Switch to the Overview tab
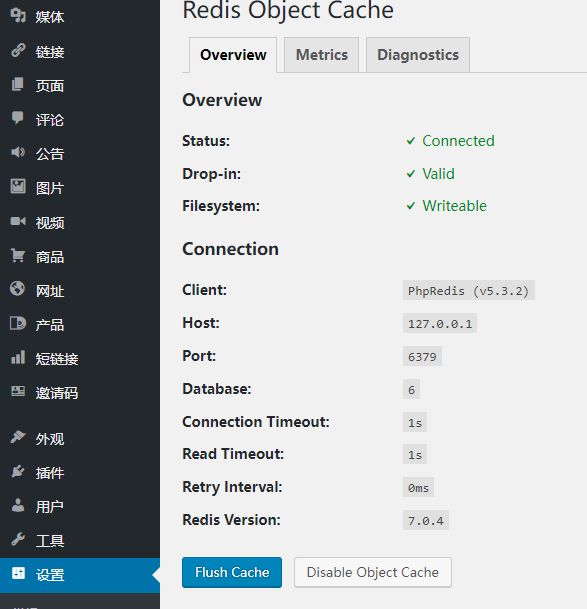Screen dimensions: 587x609 point(233,55)
